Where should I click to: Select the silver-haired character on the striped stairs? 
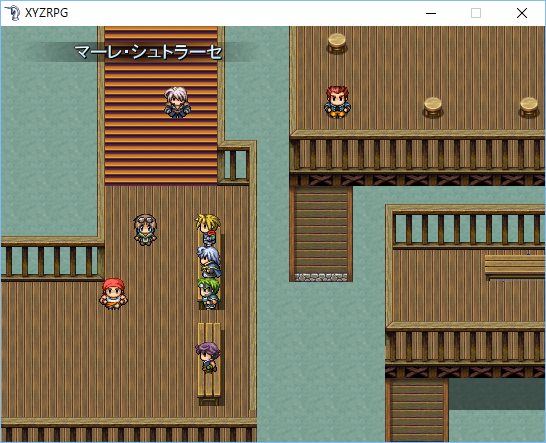[177, 102]
